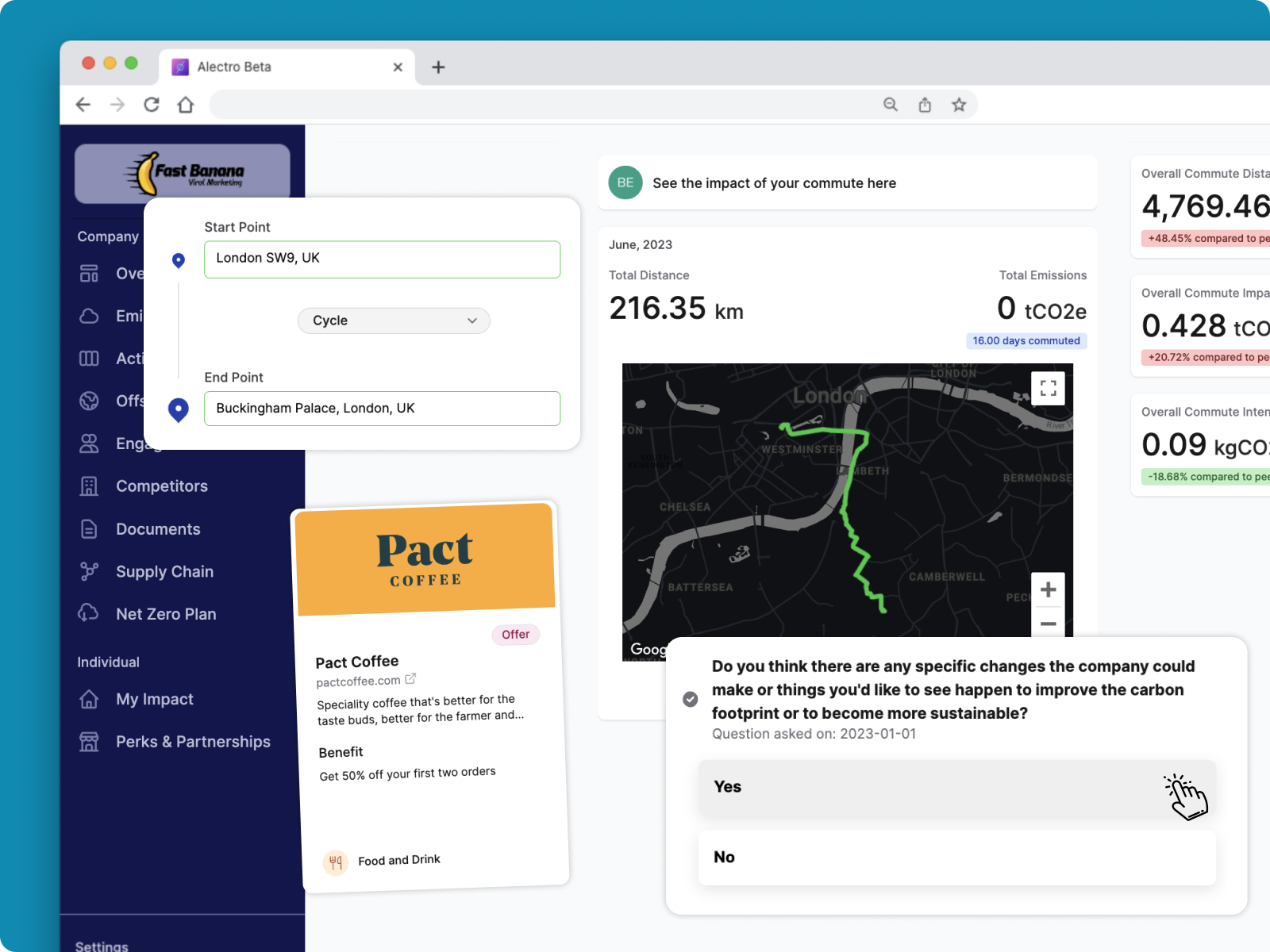1270x952 pixels.
Task: Click the BE user avatar
Action: point(625,182)
